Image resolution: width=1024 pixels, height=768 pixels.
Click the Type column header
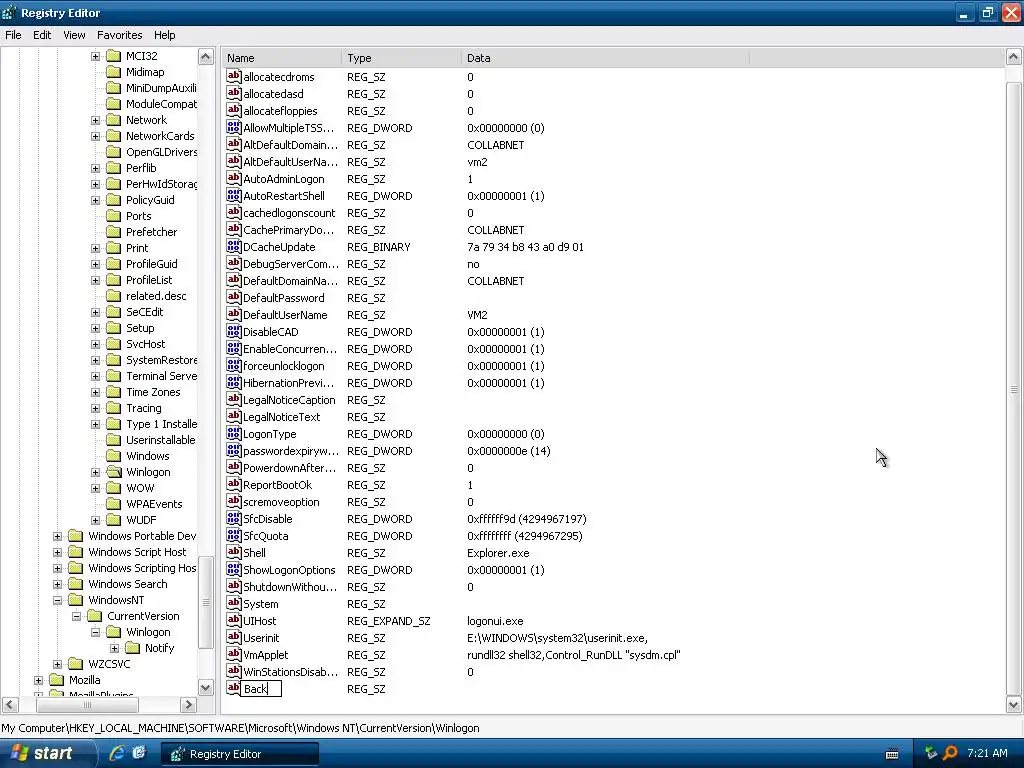pos(401,58)
